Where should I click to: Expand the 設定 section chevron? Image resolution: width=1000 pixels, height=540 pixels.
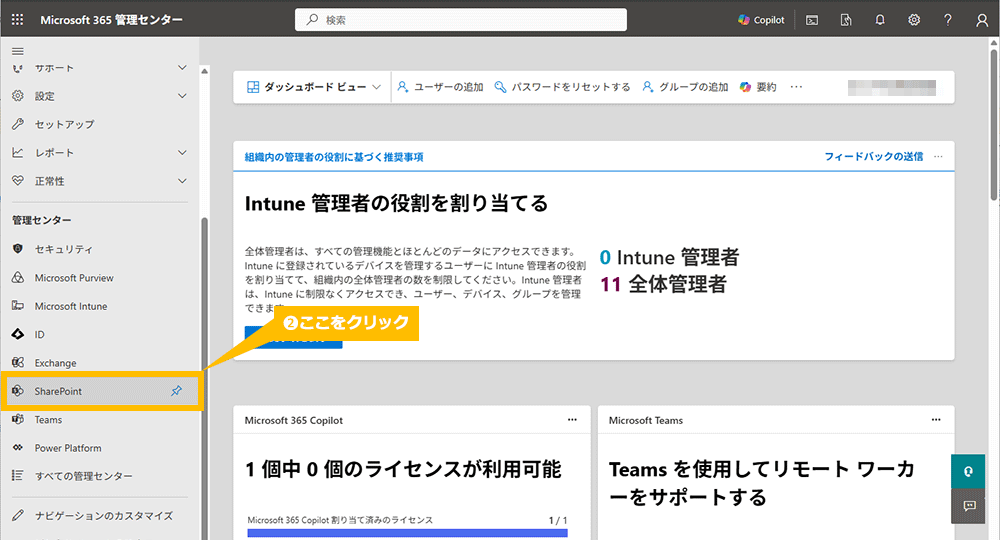pos(182,96)
